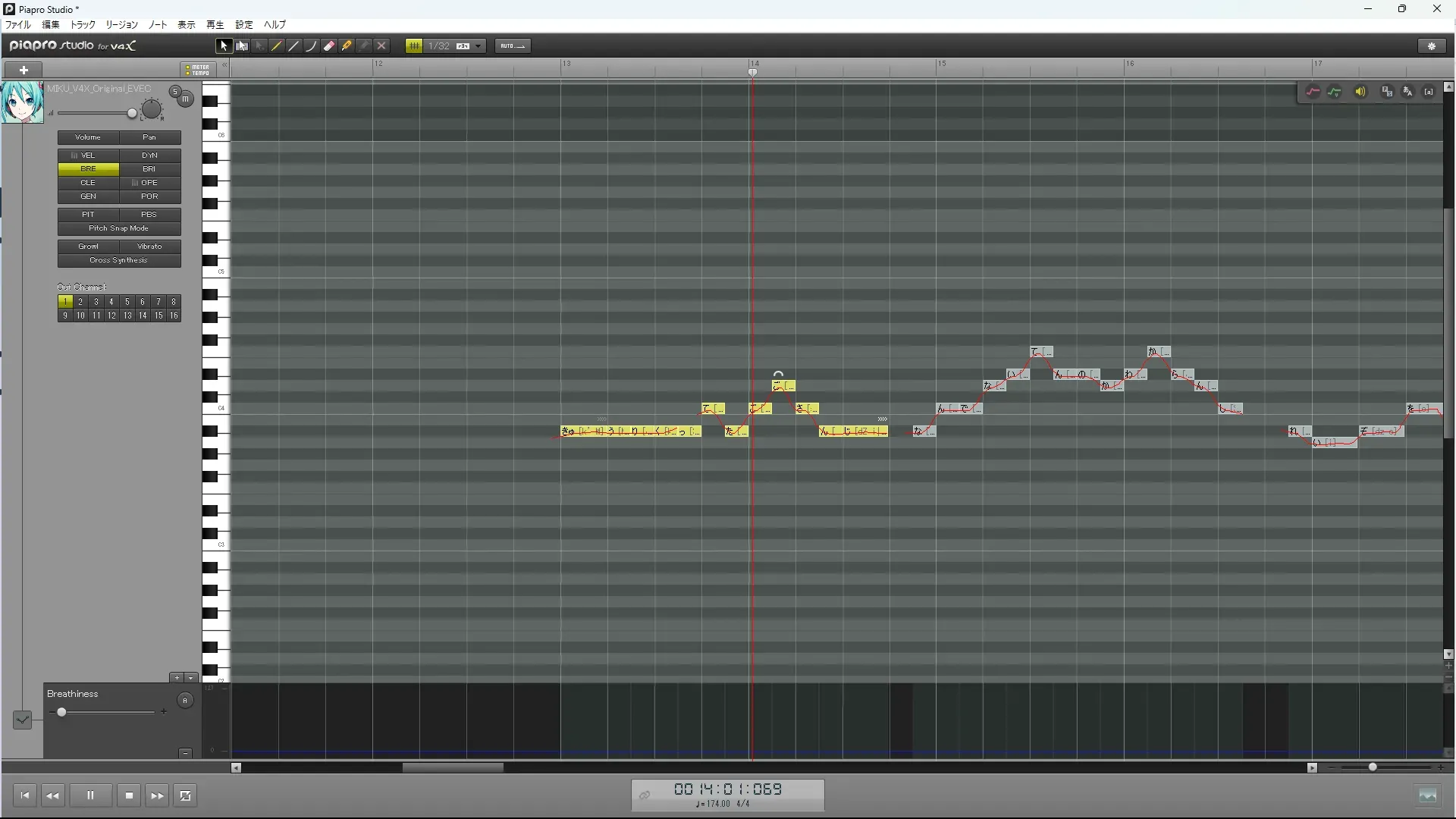Screen dimensions: 1456x819
Task: Select the Knife split tool
Action: [347, 45]
